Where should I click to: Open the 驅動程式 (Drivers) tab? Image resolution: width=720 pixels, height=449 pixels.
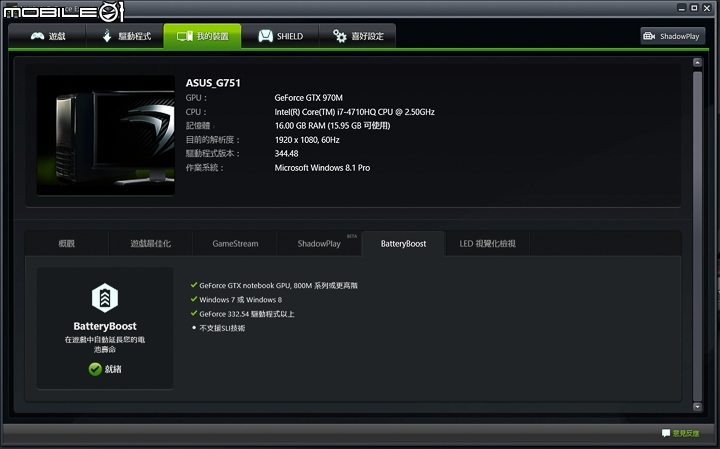tap(125, 36)
